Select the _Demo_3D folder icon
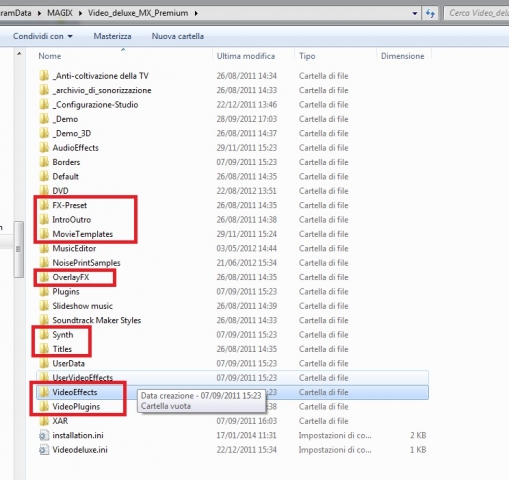Image resolution: width=509 pixels, height=480 pixels. 44,133
